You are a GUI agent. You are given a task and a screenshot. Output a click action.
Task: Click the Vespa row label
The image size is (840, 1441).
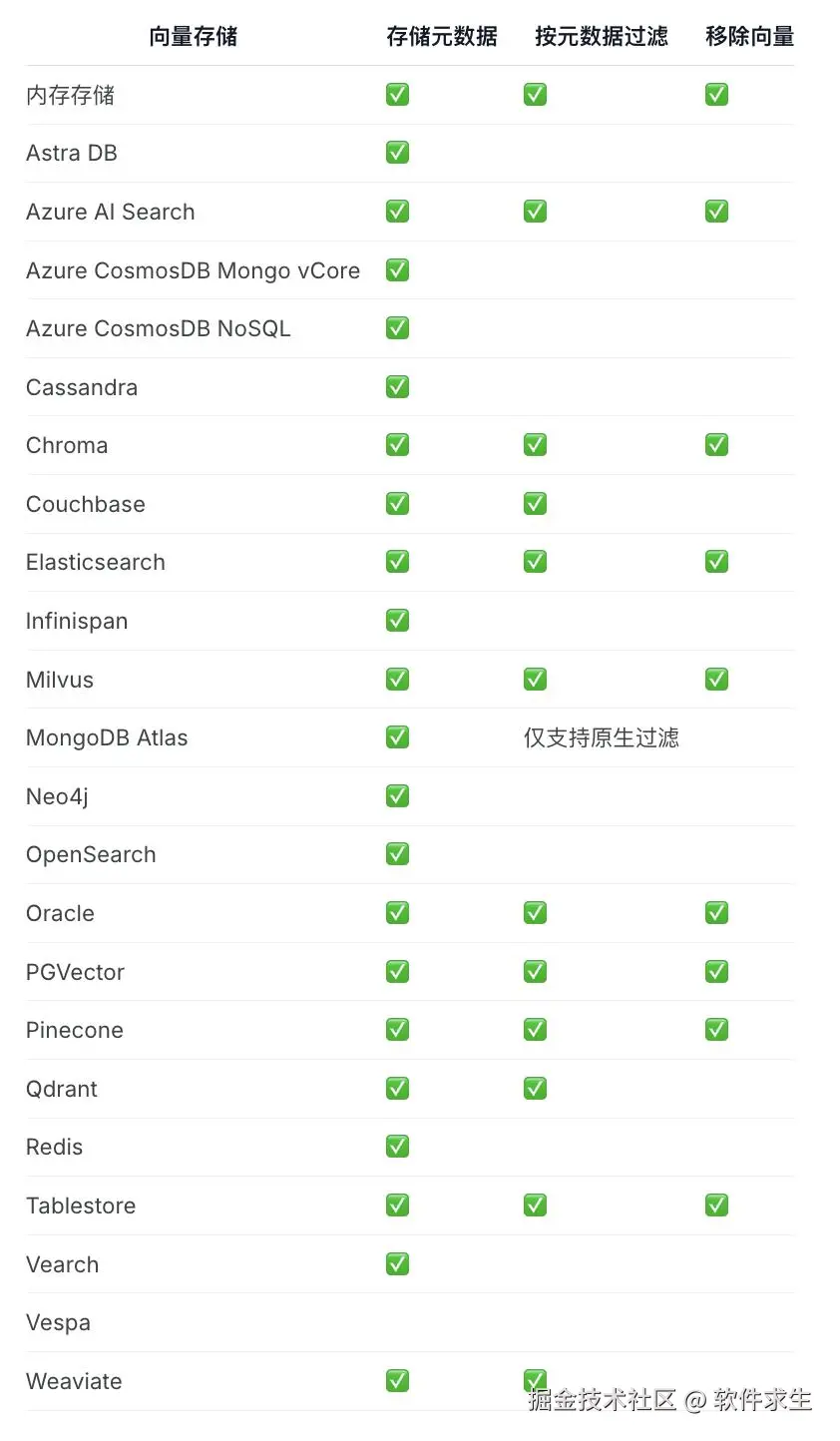point(58,1323)
